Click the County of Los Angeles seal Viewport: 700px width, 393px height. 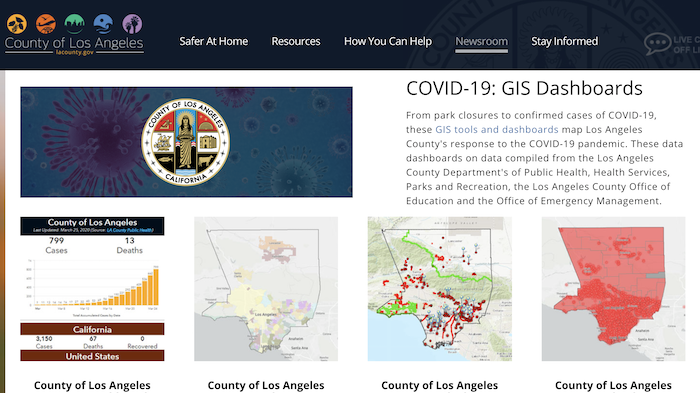click(x=186, y=142)
